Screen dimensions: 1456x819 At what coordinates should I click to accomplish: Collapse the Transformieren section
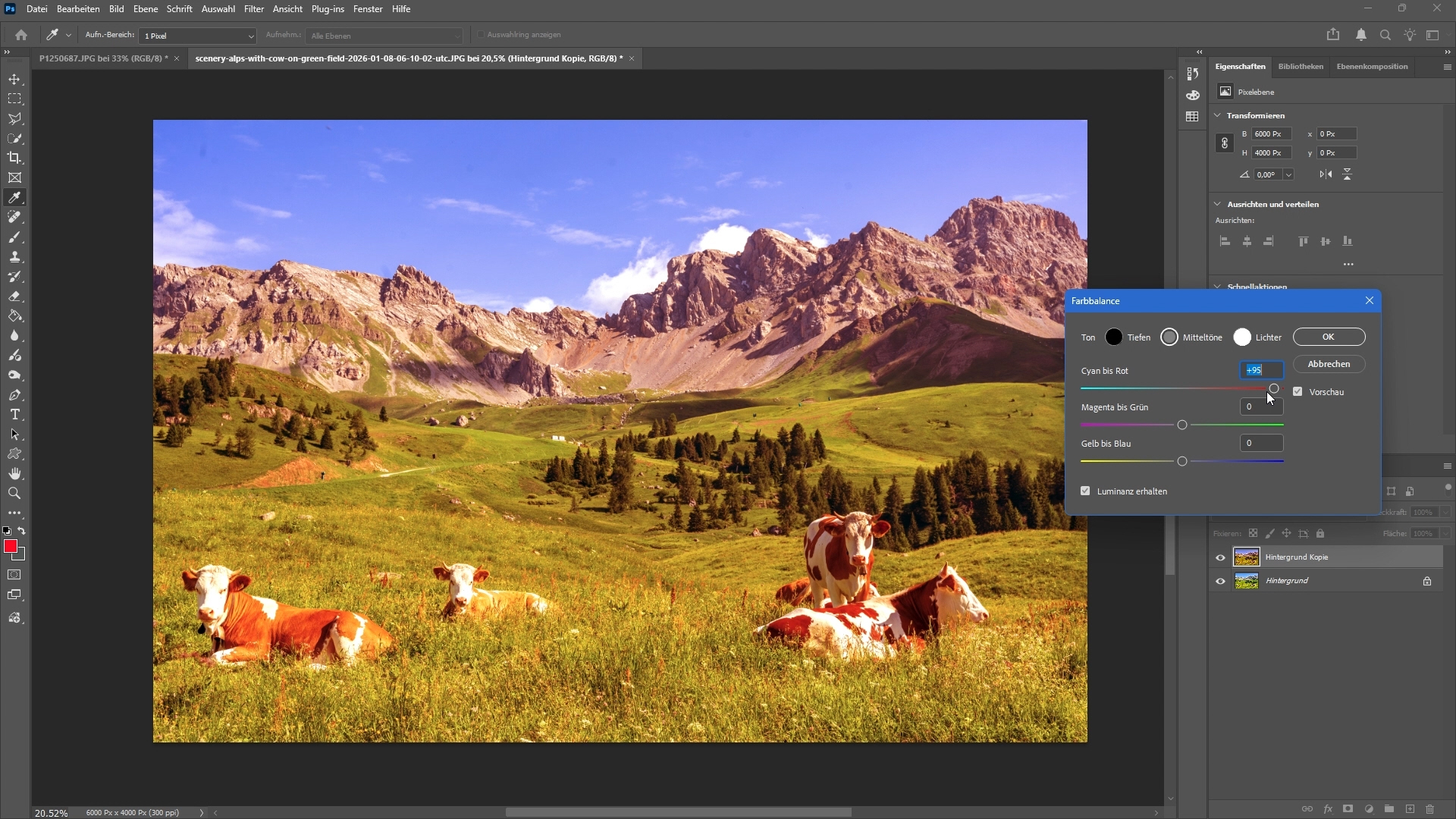point(1218,115)
